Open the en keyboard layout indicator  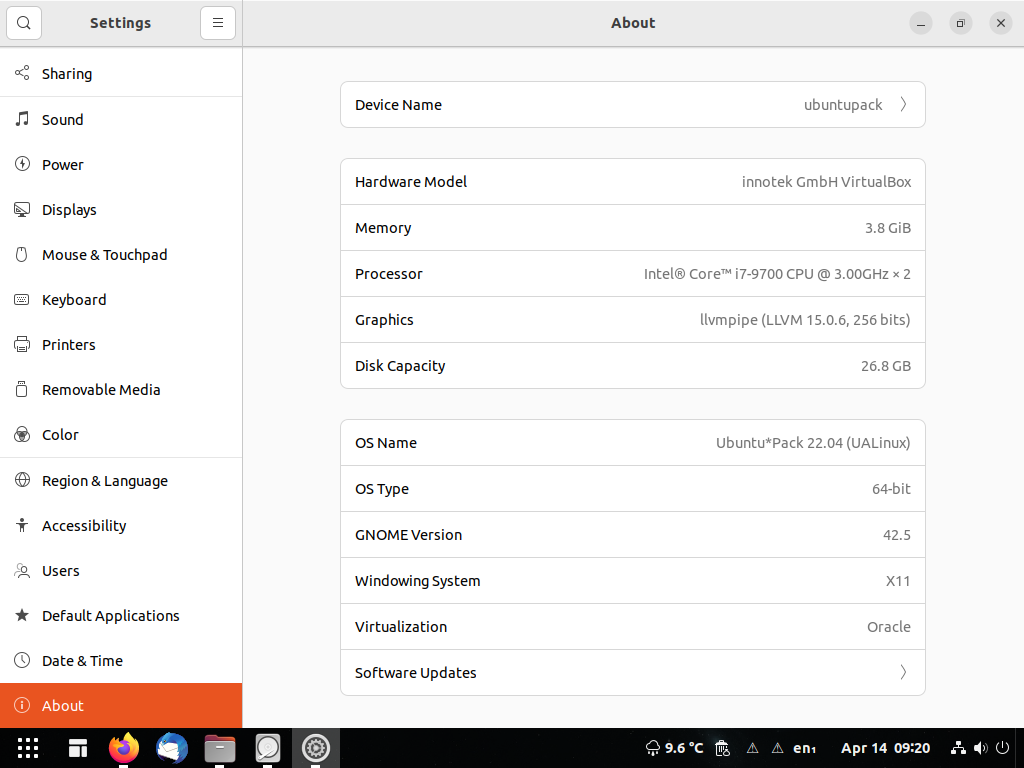[804, 748]
